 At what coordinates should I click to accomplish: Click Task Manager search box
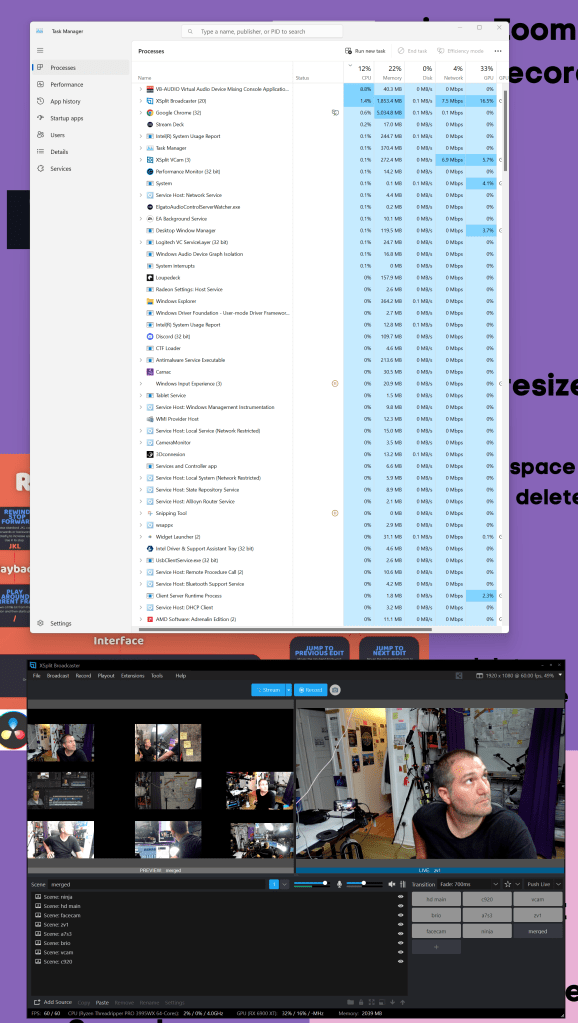[x=262, y=31]
